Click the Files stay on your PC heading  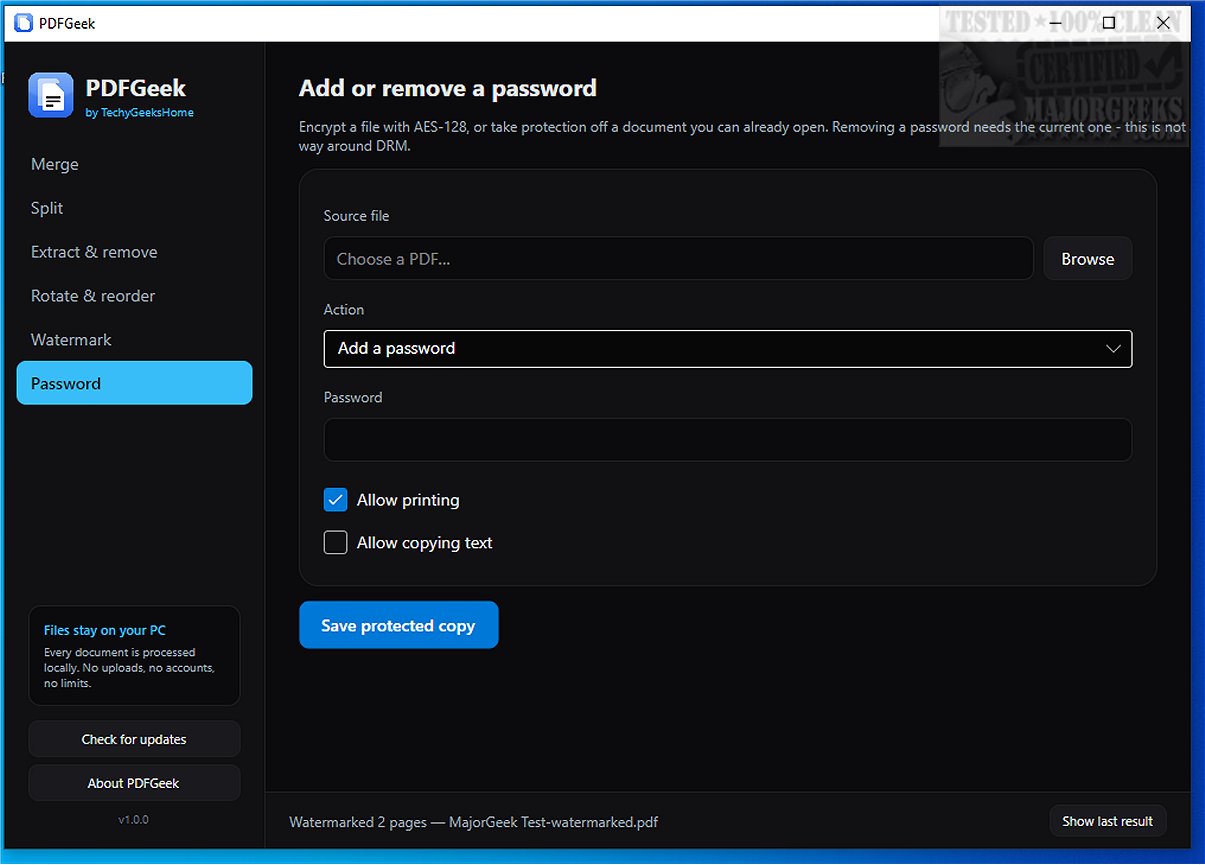click(105, 631)
